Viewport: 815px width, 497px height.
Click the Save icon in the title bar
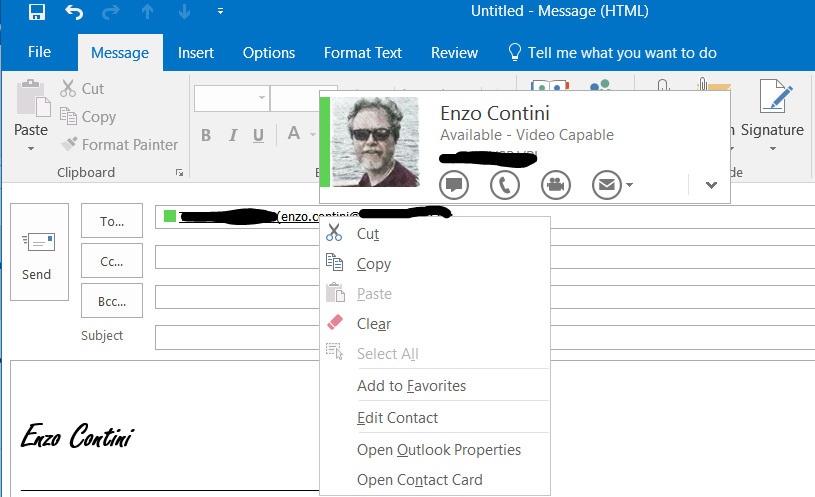coord(37,12)
